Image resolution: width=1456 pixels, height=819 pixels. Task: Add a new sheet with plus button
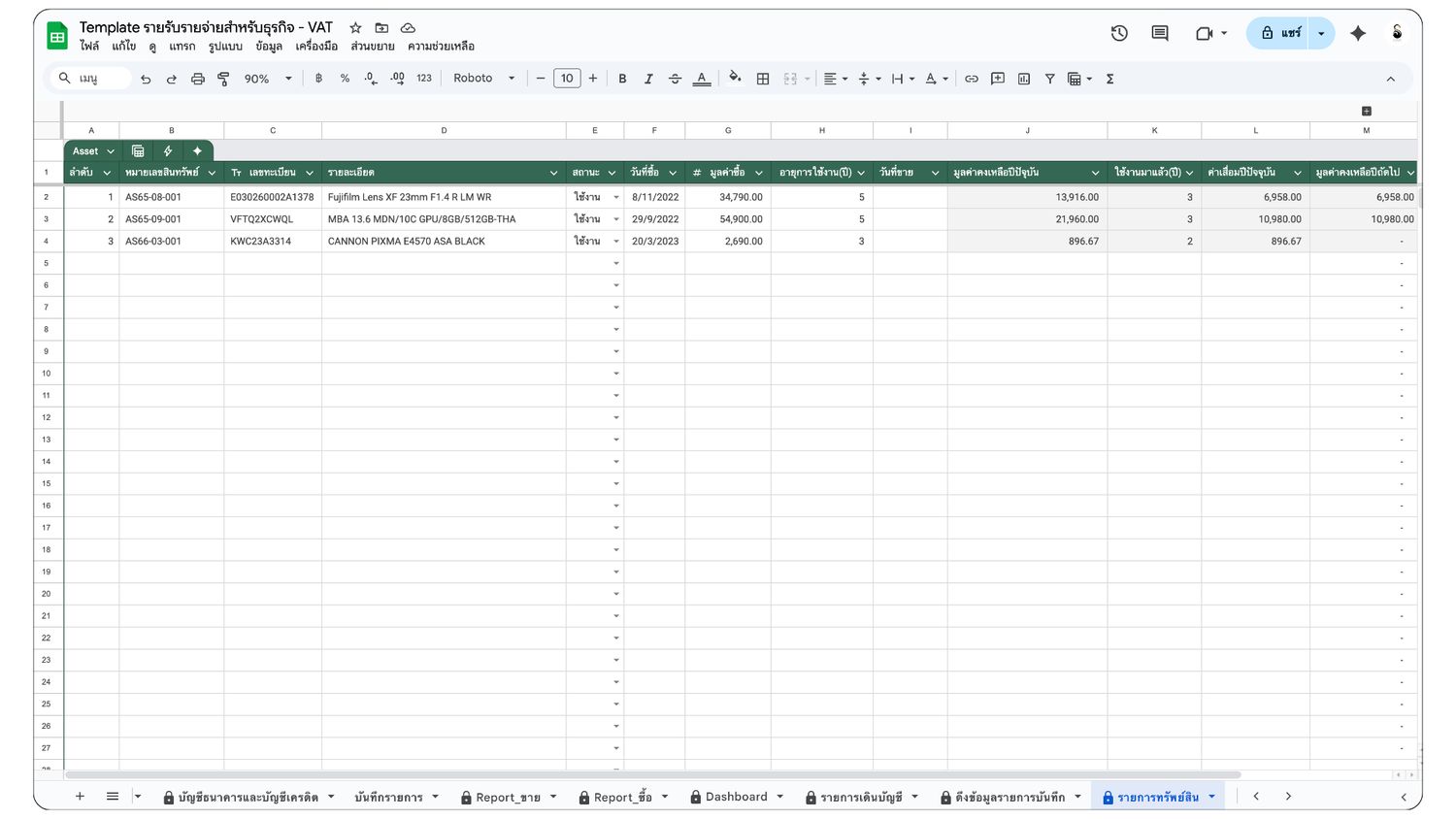click(x=80, y=797)
